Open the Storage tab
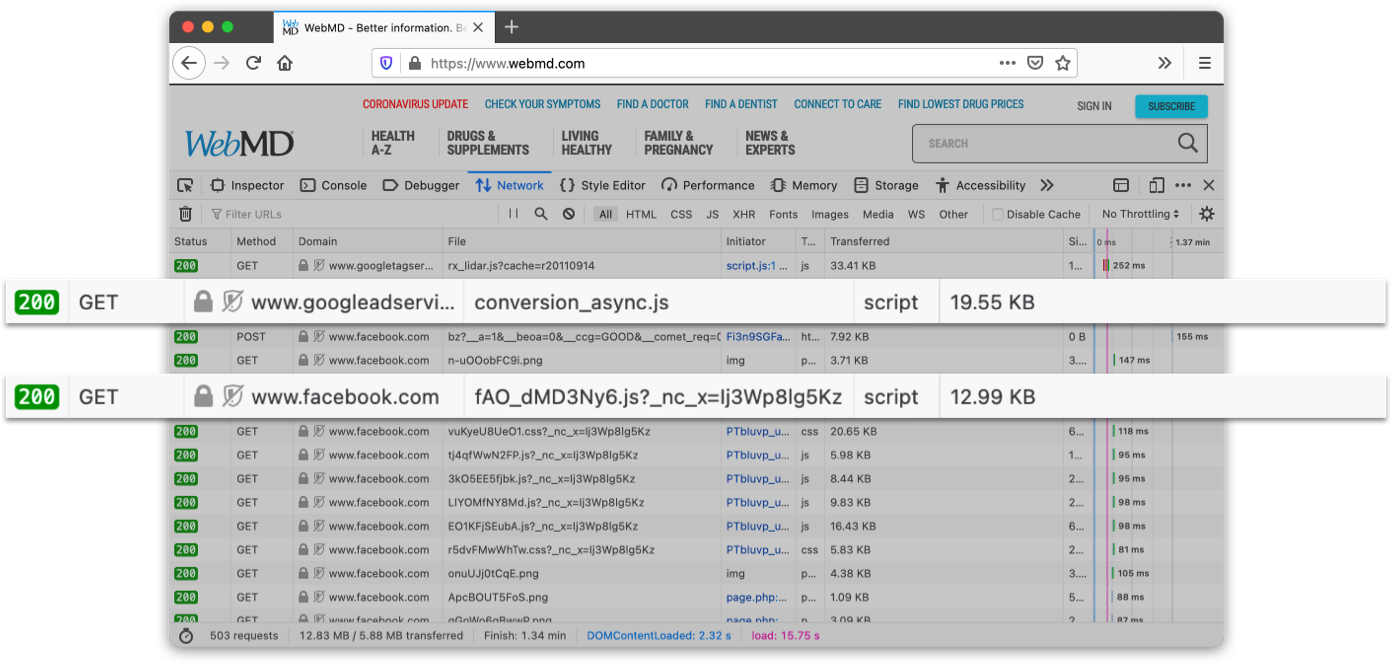1392x664 pixels. pos(886,185)
